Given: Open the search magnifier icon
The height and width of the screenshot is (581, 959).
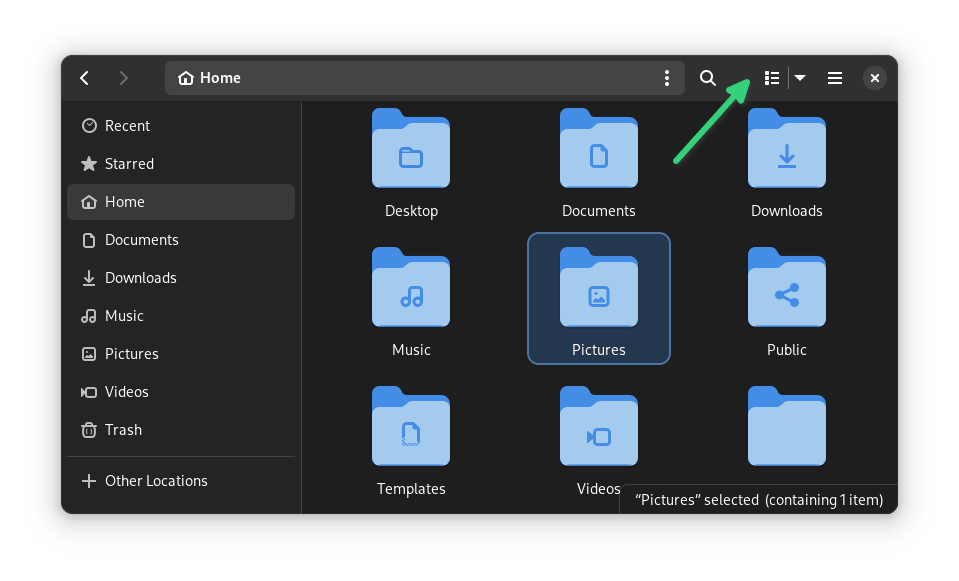Looking at the screenshot, I should [707, 78].
